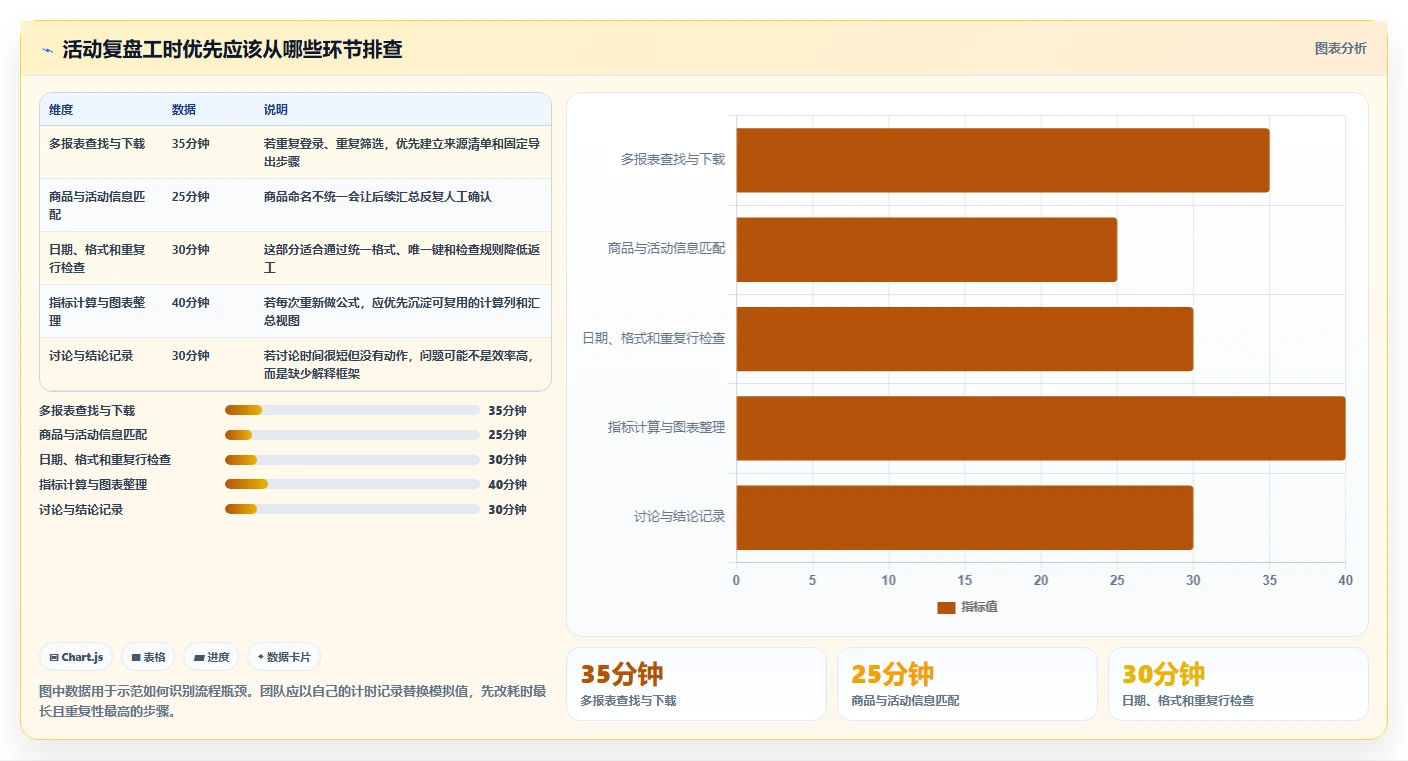Click the Chart.js chip
The width and height of the screenshot is (1408, 761).
[x=77, y=657]
